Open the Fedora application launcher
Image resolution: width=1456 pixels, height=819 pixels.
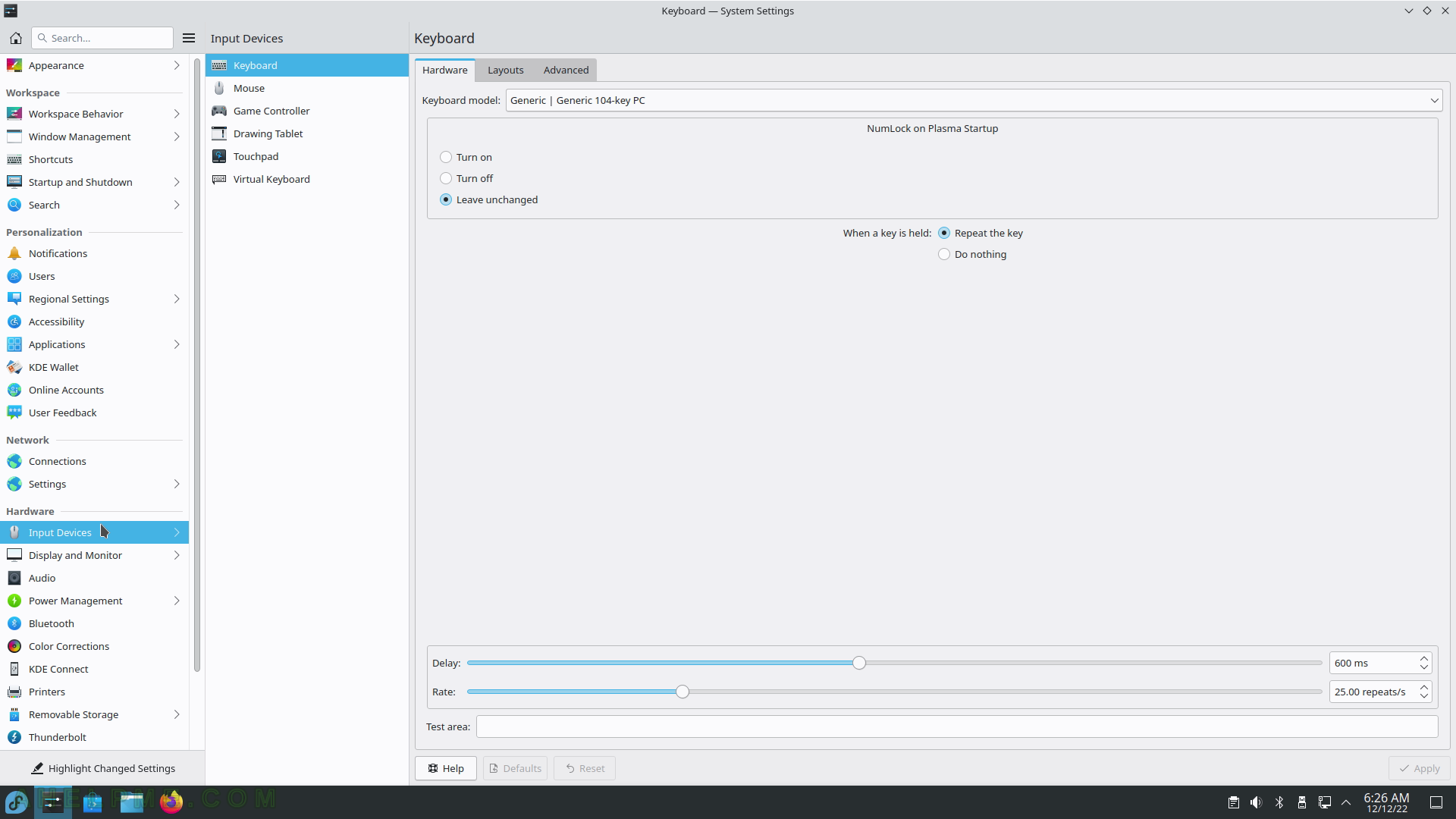coord(17,802)
